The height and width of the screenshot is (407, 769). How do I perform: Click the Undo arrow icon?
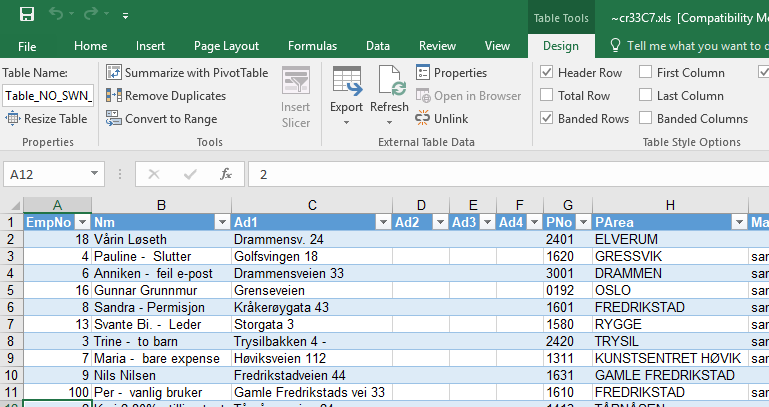pyautogui.click(x=55, y=15)
